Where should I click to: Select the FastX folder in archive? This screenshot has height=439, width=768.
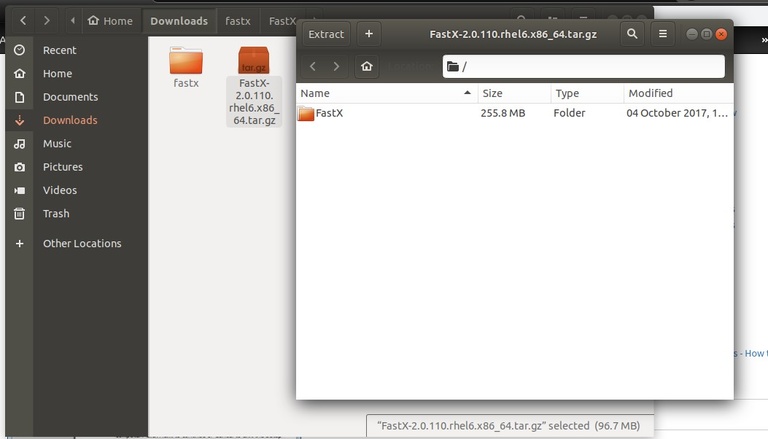[329, 113]
